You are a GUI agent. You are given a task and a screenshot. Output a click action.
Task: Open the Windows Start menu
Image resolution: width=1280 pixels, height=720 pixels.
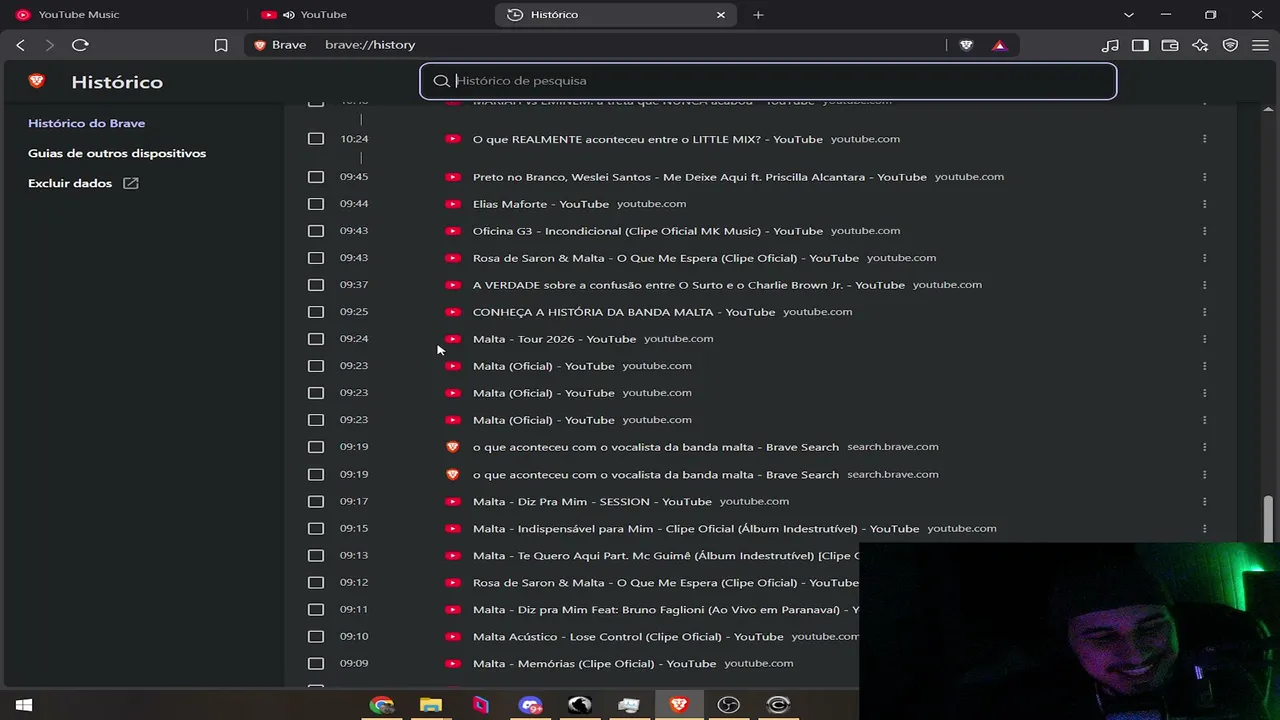click(24, 705)
